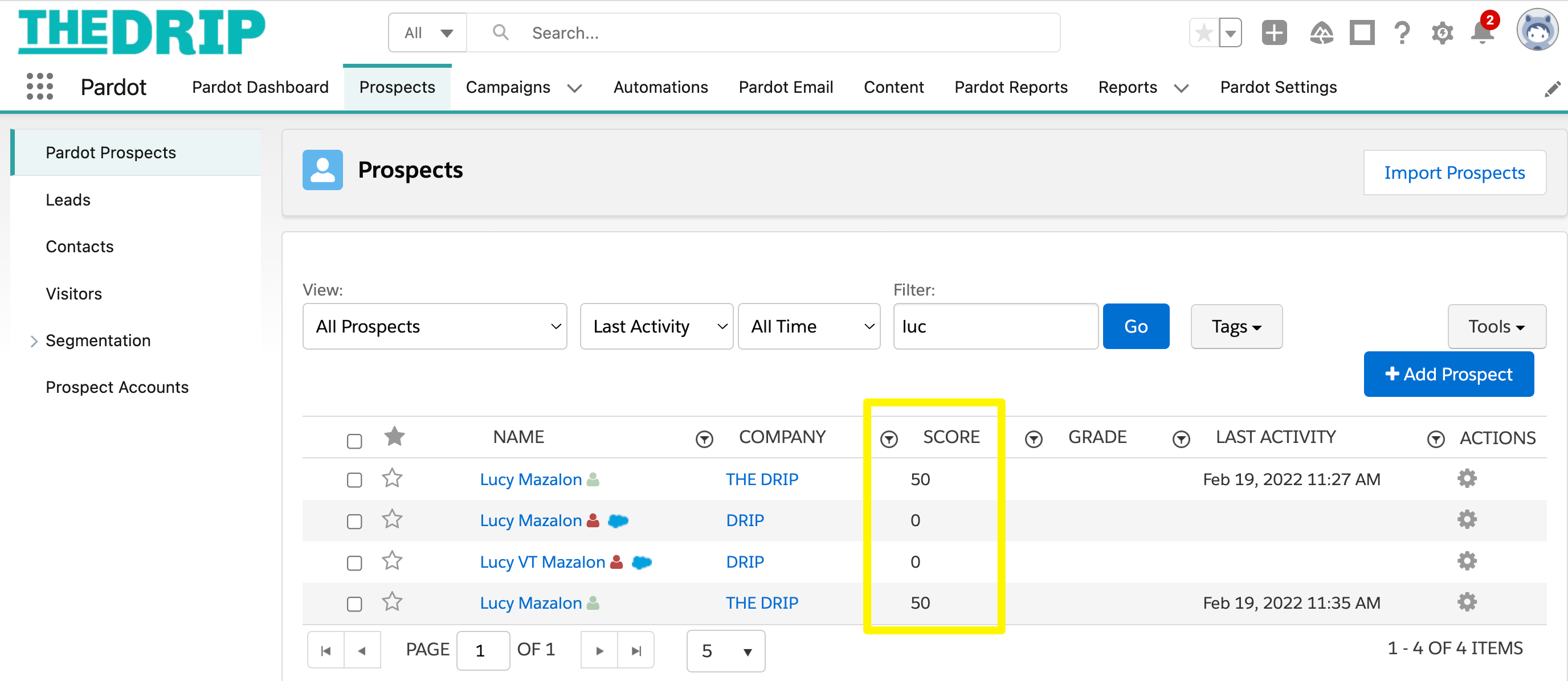
Task: Open Grade column filter icon
Action: [x=1182, y=438]
